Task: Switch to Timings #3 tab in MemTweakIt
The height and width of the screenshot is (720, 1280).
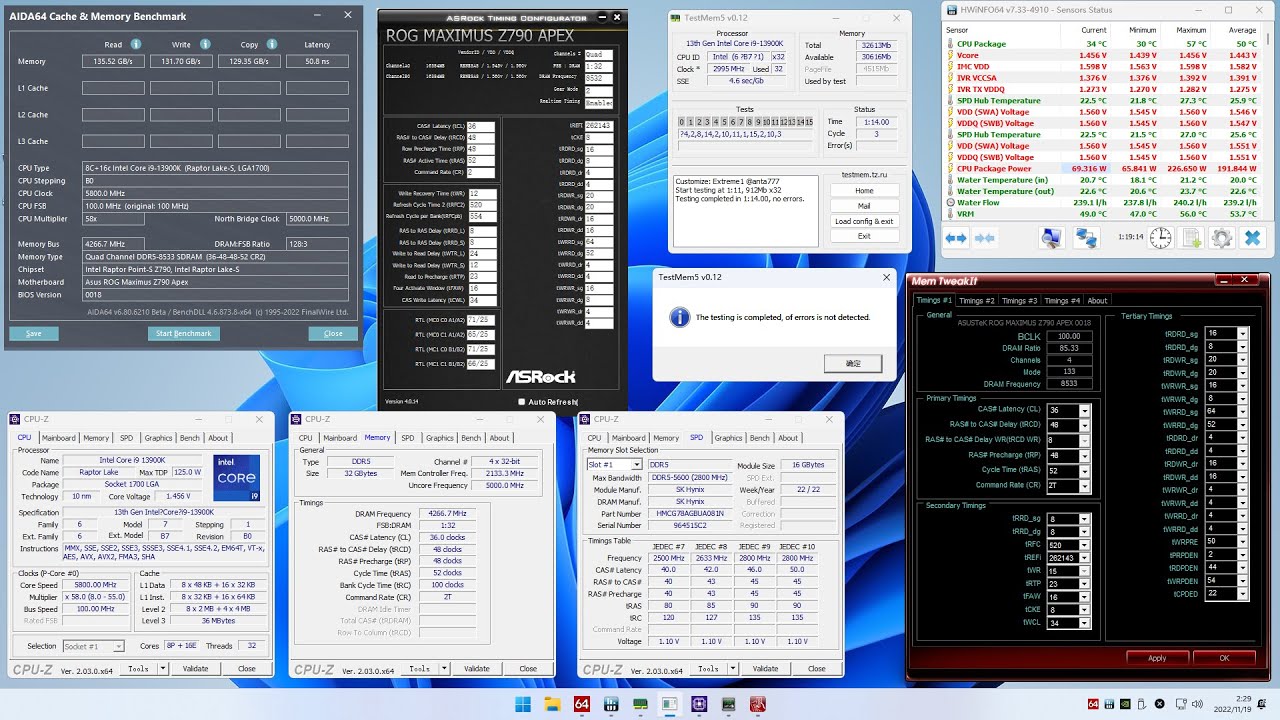Action: click(1020, 300)
